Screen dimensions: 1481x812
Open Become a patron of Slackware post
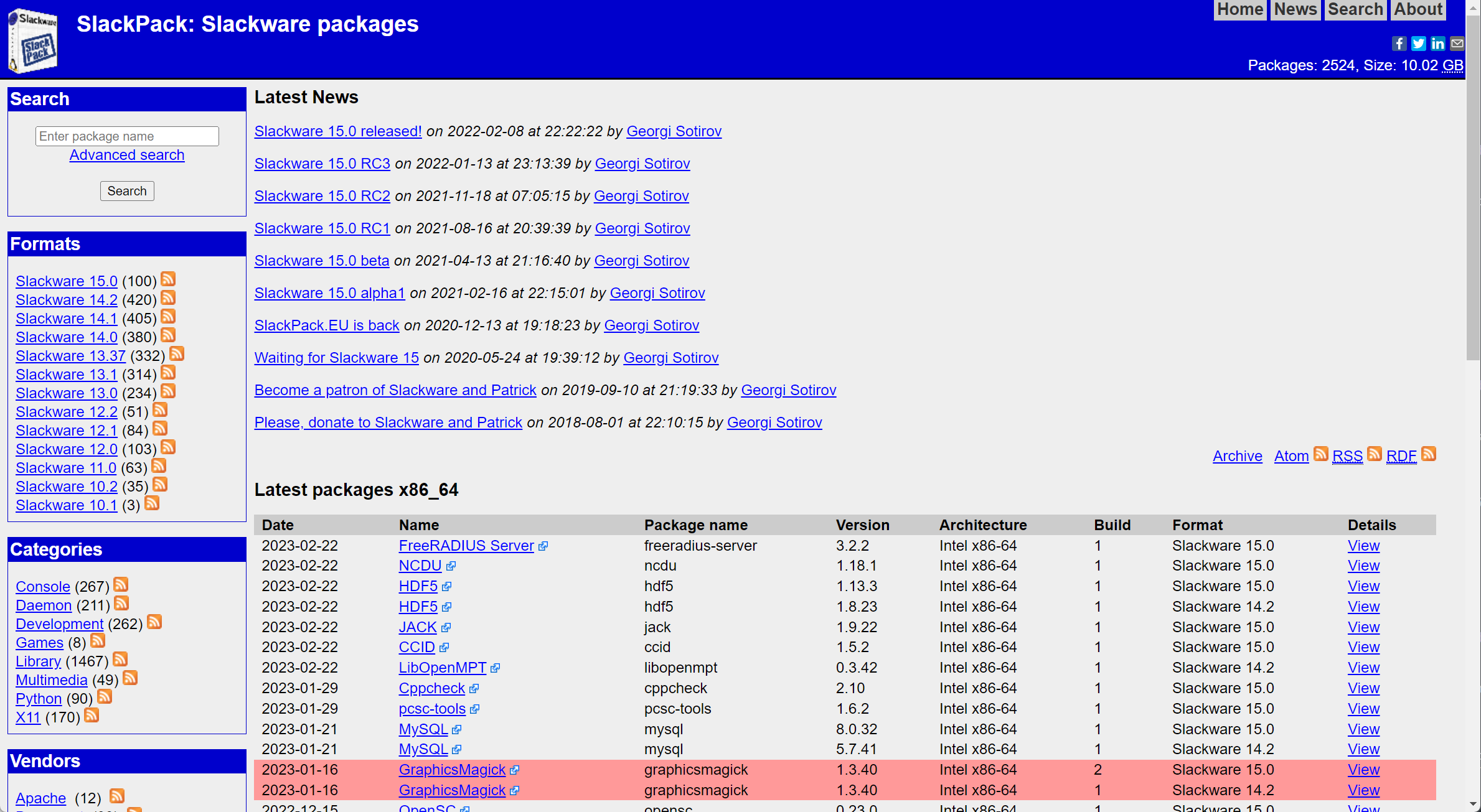[x=395, y=390]
